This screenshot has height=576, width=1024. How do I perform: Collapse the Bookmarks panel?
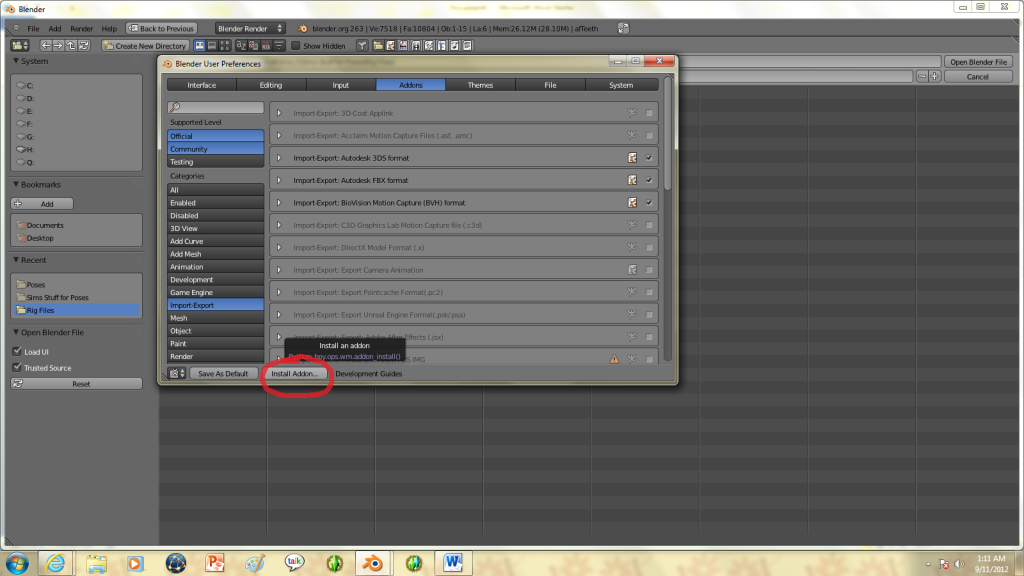tap(16, 184)
